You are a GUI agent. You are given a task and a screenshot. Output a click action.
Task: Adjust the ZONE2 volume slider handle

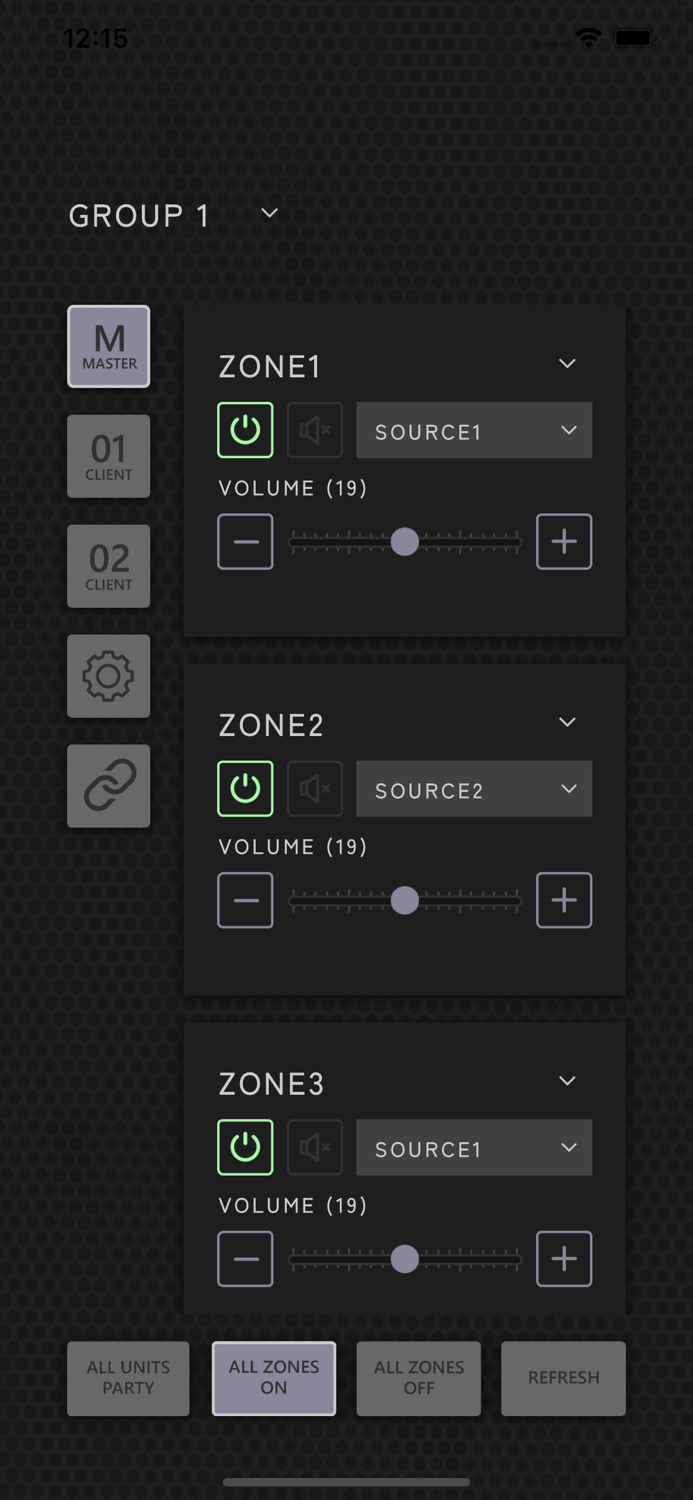click(x=405, y=900)
